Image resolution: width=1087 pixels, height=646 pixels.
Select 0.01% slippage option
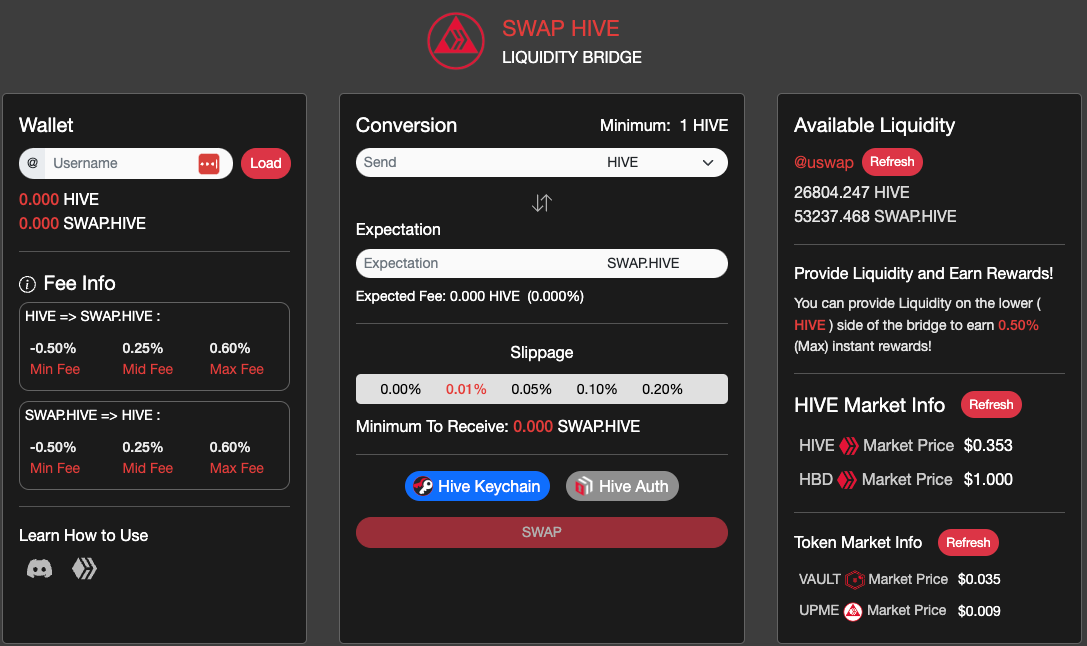coord(466,390)
